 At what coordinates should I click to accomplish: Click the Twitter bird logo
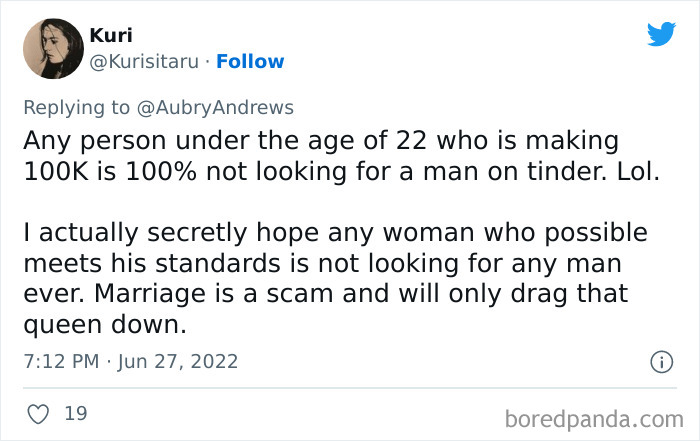661,35
